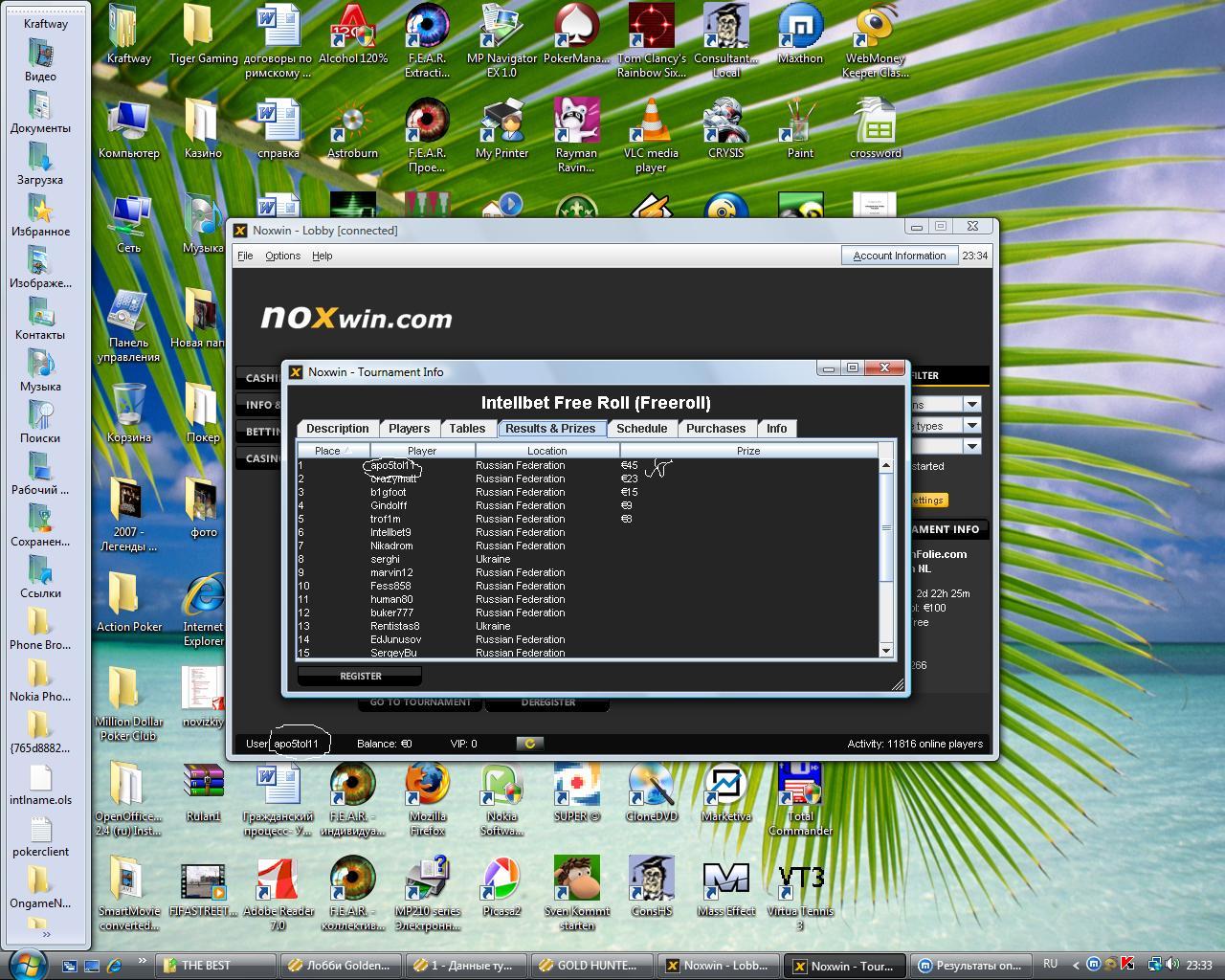
Task: Open the VLC media player icon
Action: (651, 122)
